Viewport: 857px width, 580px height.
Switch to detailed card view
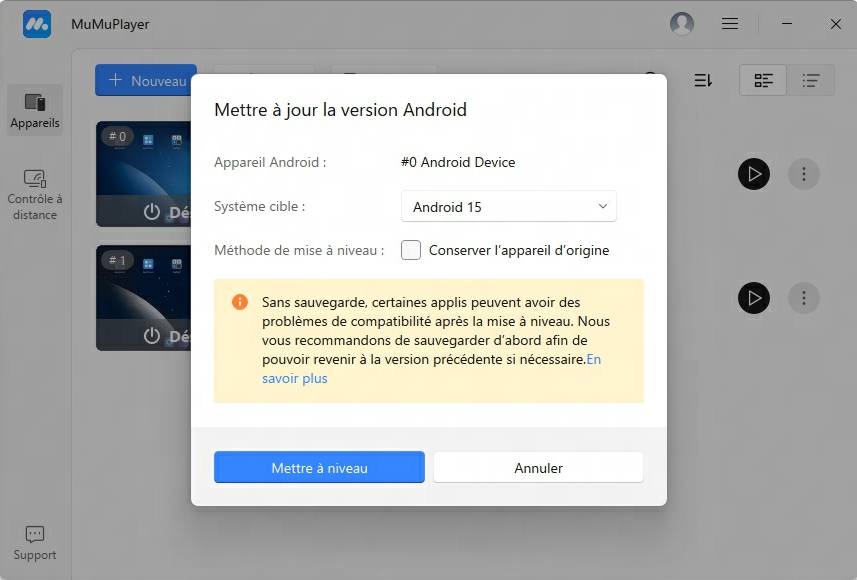point(763,80)
